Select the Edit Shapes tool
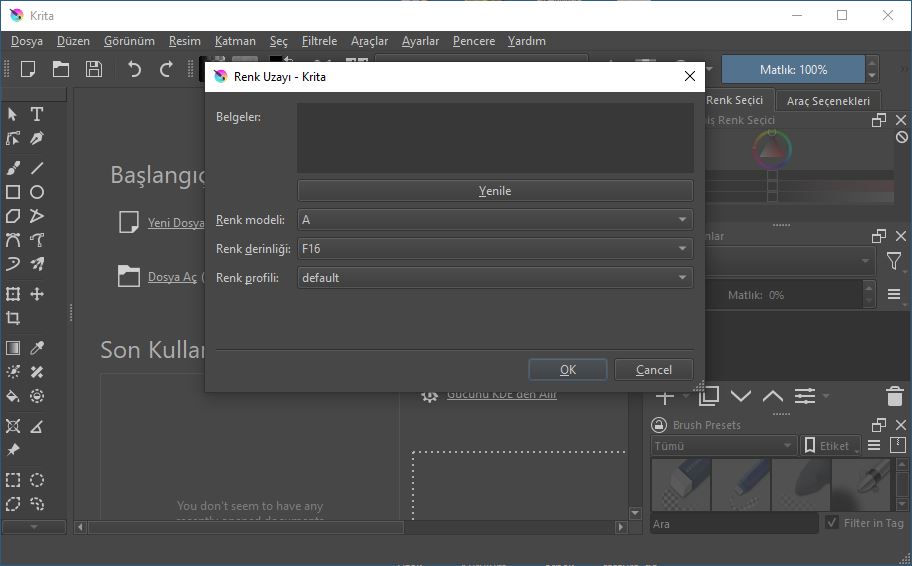Screen dimensions: 912x566 click(x=13, y=138)
